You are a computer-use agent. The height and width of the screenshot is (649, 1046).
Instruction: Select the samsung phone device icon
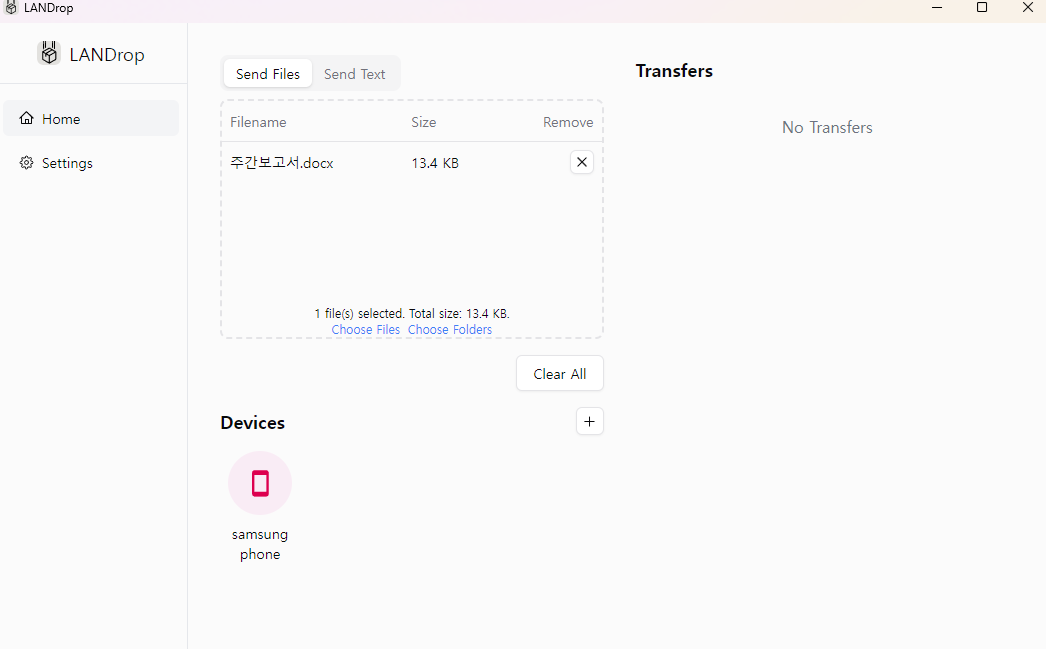[x=260, y=483]
